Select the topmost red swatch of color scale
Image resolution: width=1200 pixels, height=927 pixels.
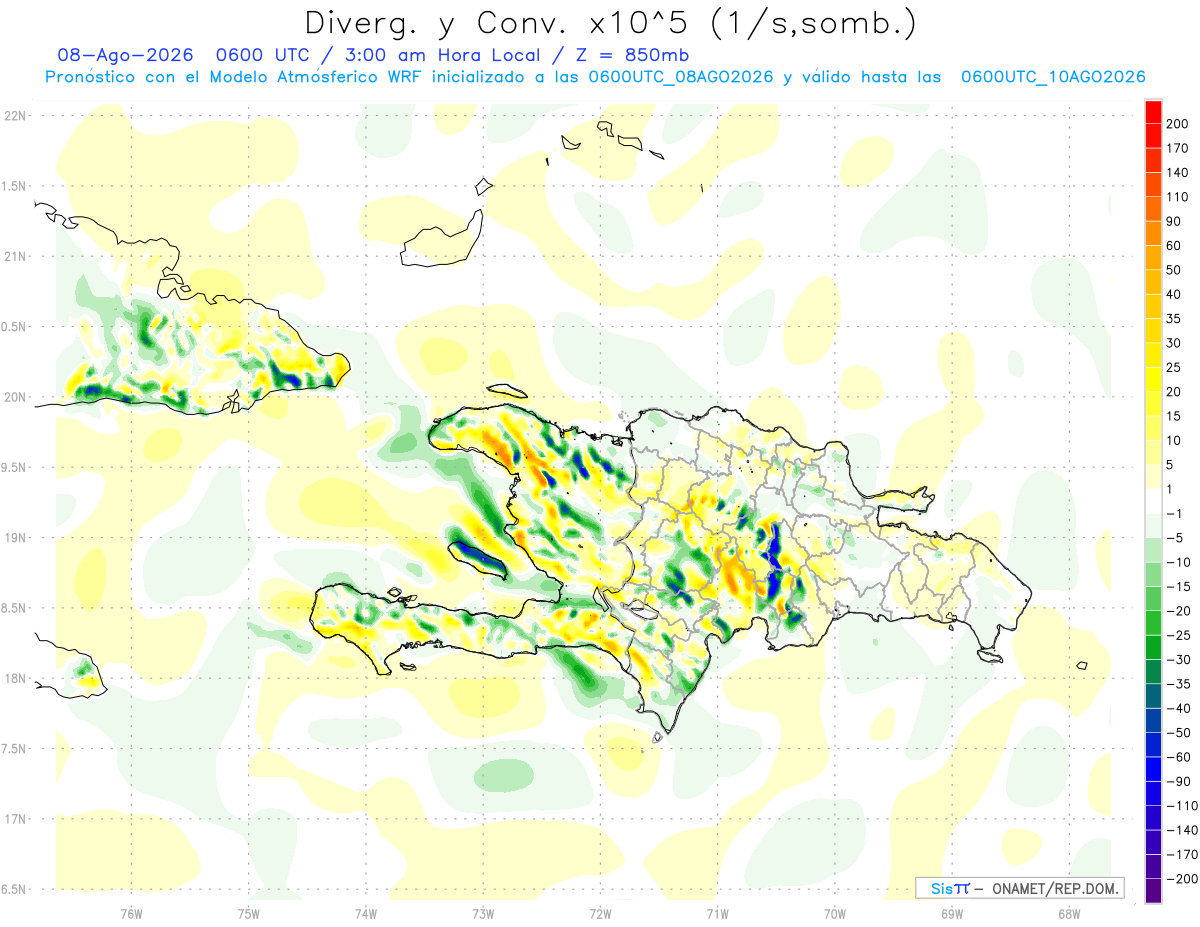tap(1153, 112)
